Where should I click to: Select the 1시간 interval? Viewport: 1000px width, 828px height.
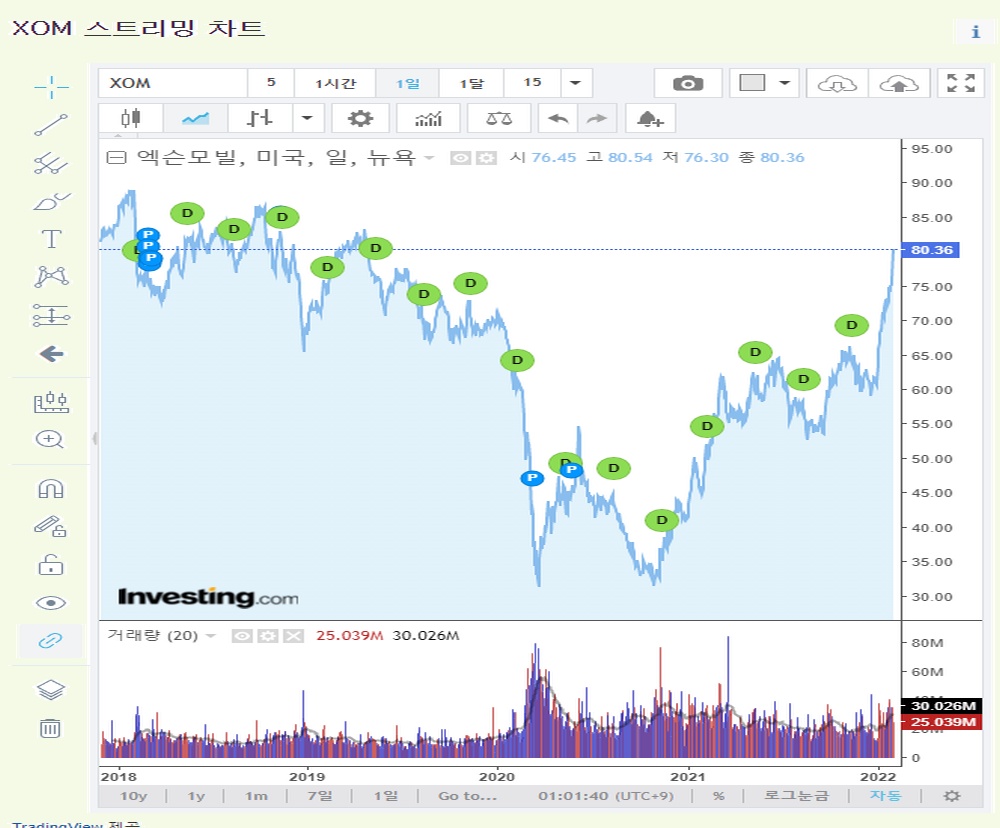[335, 83]
